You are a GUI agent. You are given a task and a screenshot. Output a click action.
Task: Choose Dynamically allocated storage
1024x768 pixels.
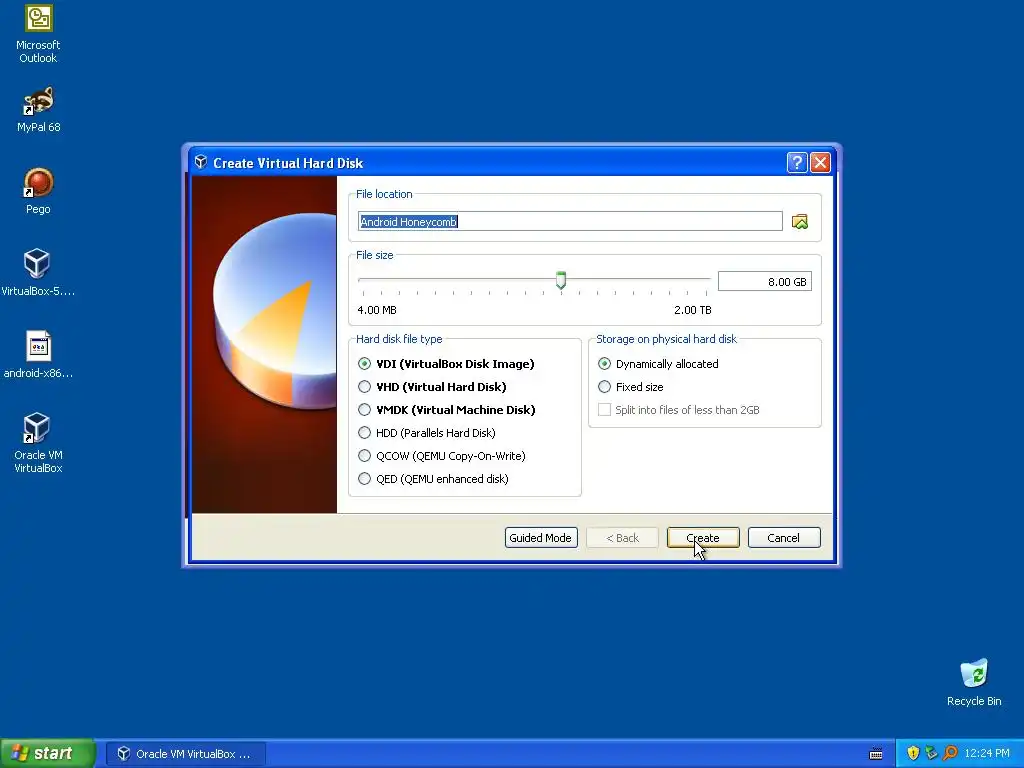658,364
